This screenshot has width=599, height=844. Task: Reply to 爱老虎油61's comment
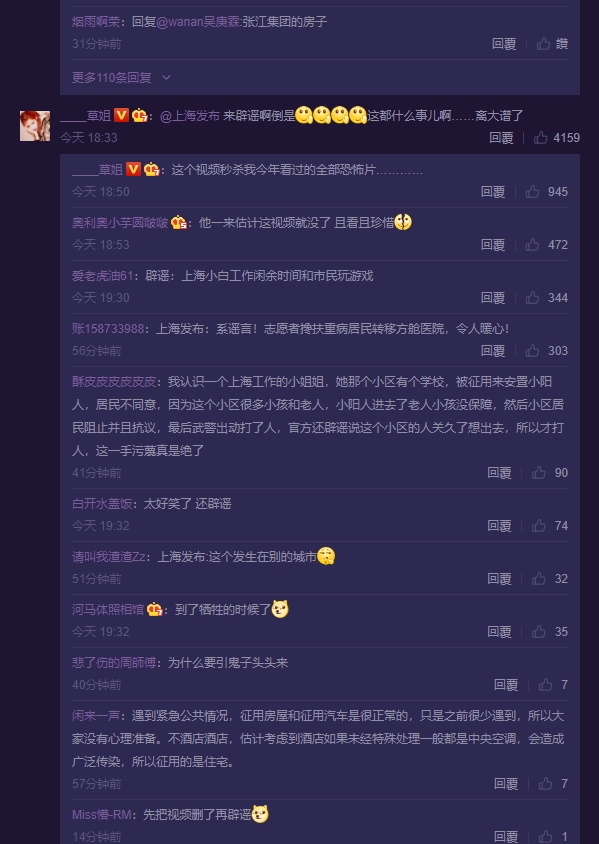tap(493, 298)
